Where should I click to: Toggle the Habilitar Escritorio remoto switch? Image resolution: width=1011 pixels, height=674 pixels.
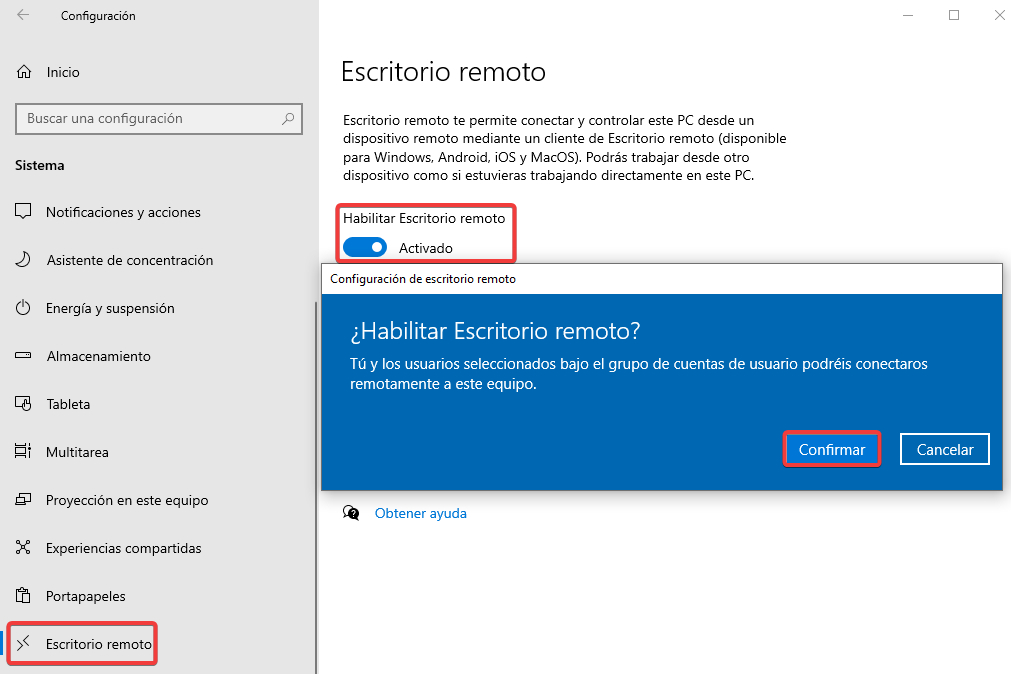[364, 247]
